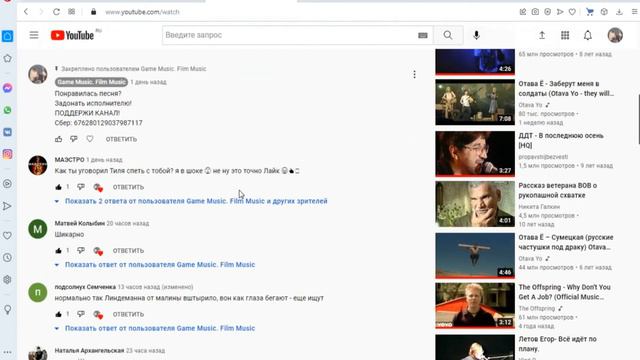The height and width of the screenshot is (360, 640).
Task: Go back in browser history
Action: [x=26, y=12]
